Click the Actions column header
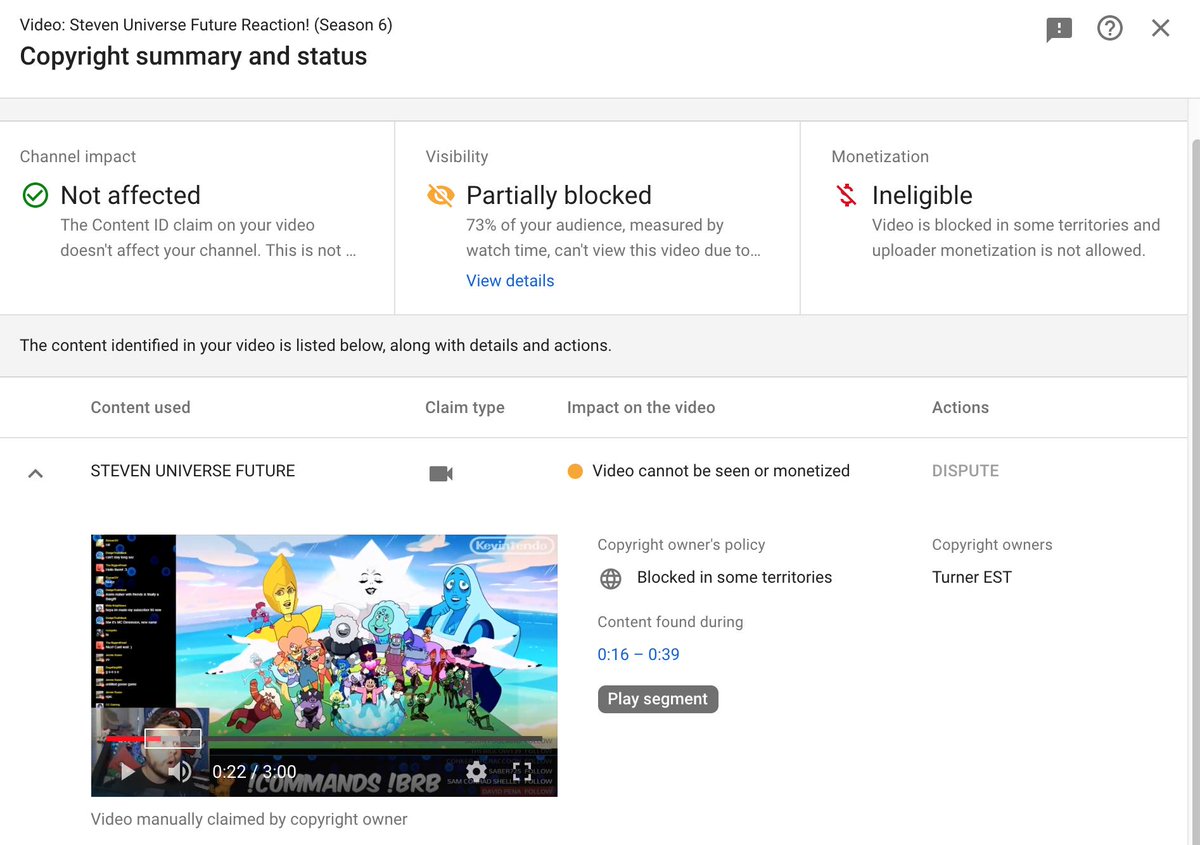1200x845 pixels. click(960, 407)
